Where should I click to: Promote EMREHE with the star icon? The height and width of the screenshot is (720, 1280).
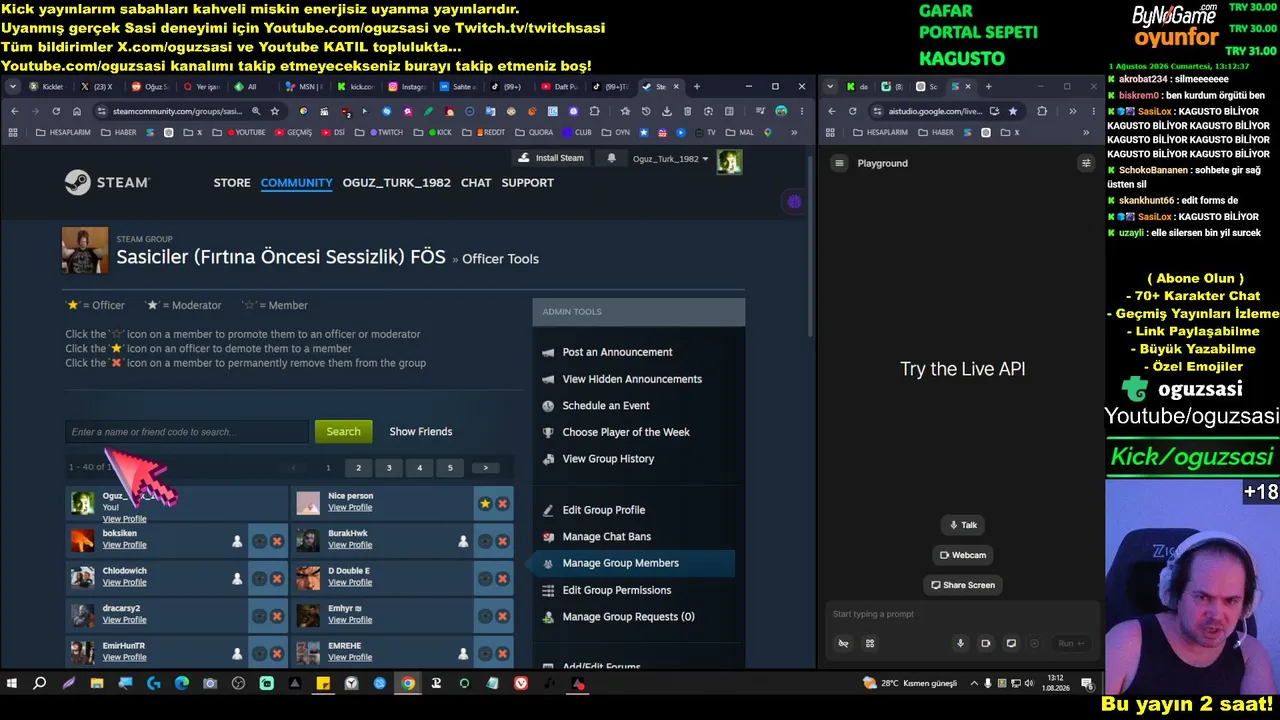click(485, 653)
